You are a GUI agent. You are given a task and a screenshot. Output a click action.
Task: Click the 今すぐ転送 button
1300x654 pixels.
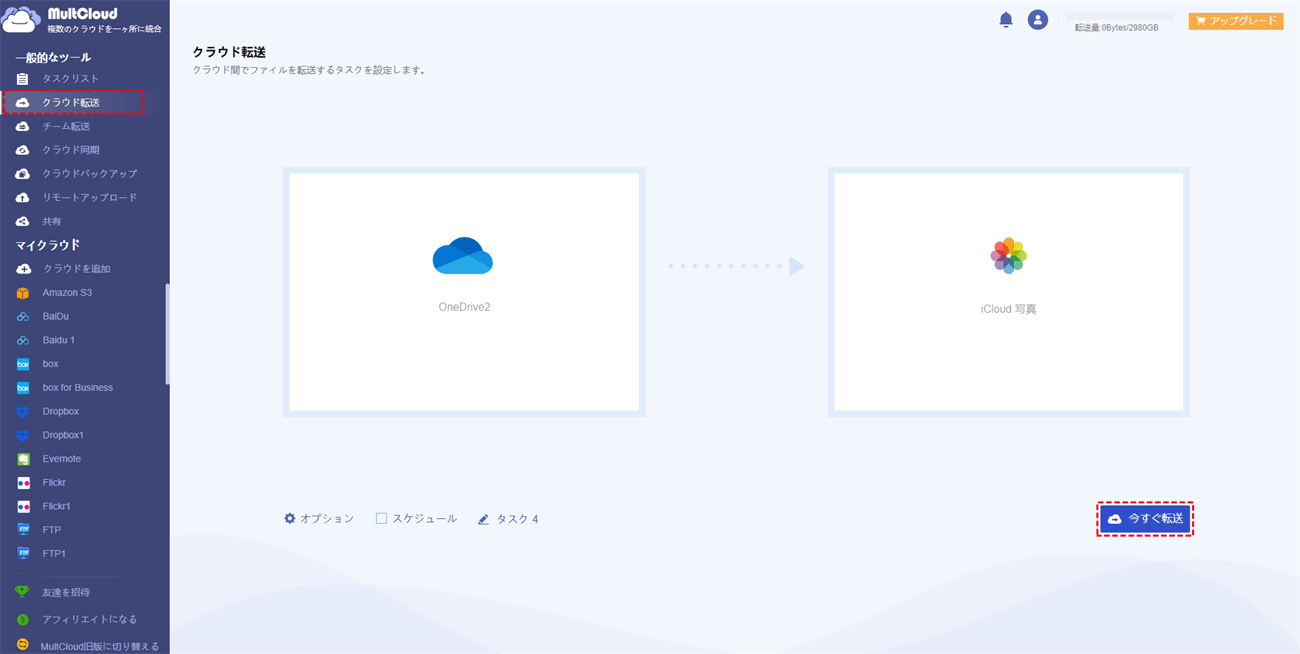pos(1145,519)
